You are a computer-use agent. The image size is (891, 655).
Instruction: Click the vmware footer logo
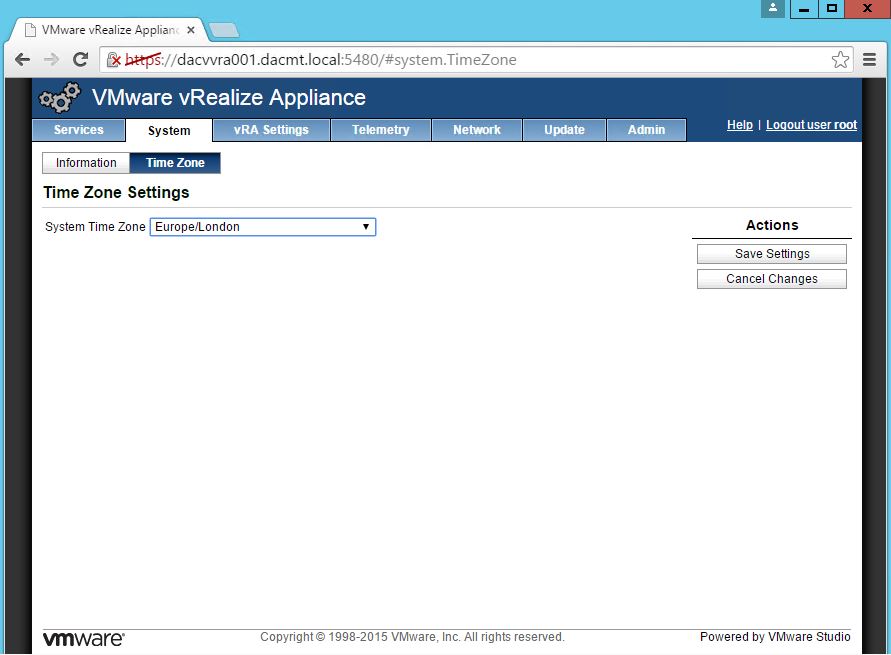point(84,639)
